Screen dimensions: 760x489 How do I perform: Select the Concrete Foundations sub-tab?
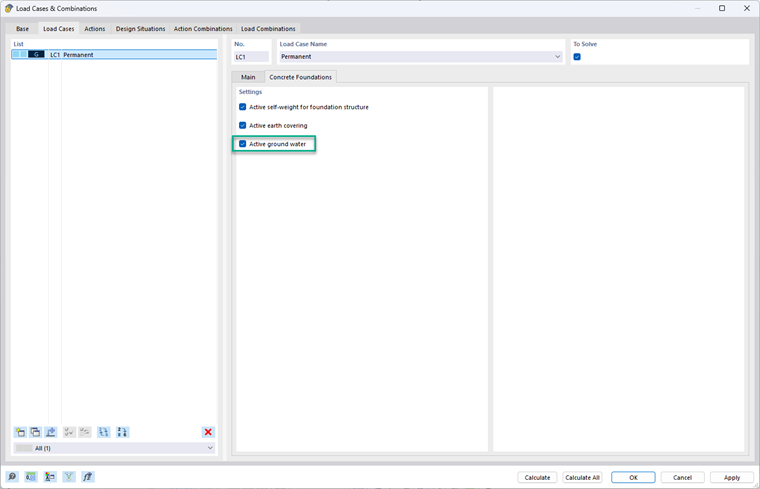coord(301,77)
